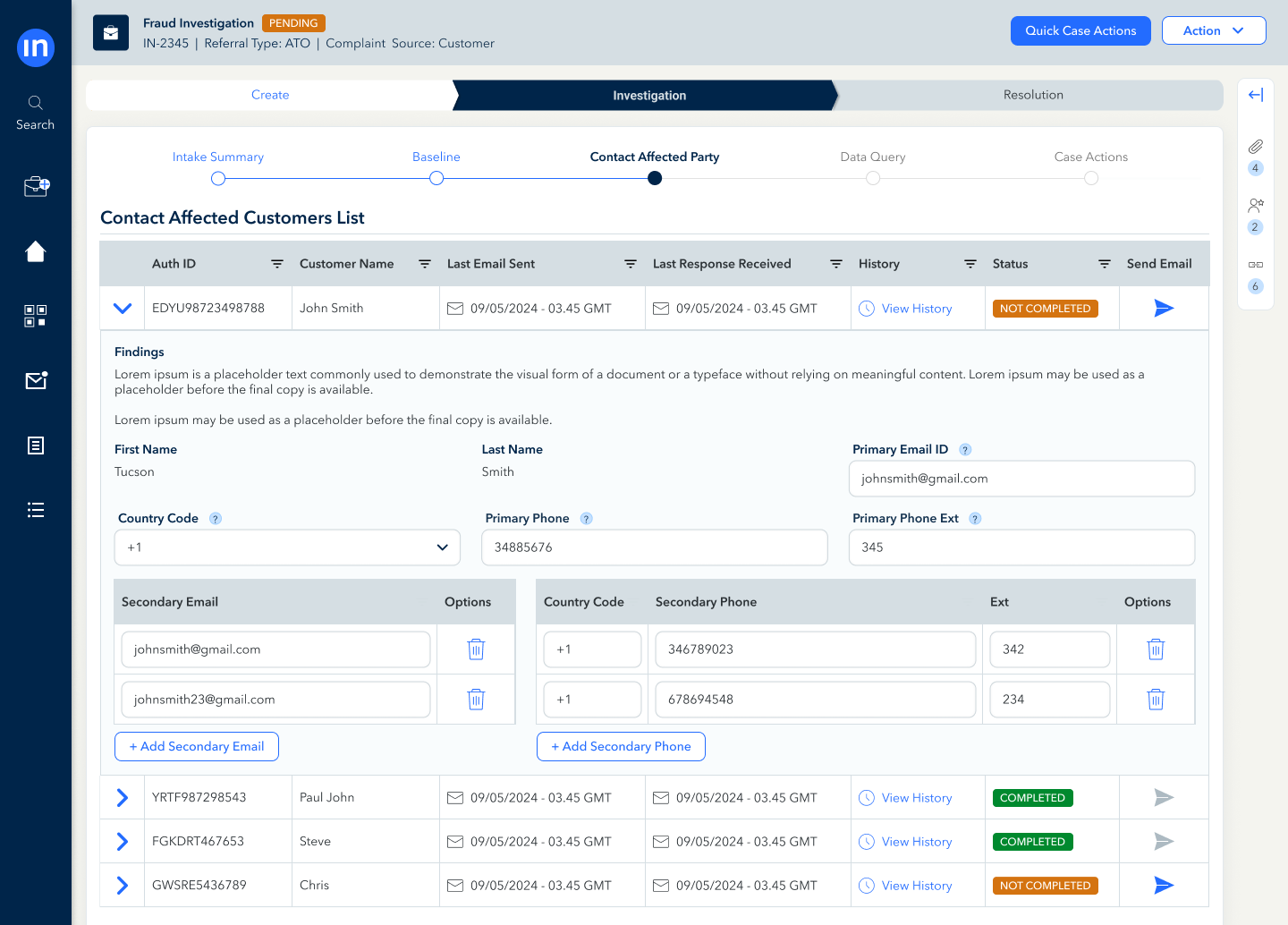Open the mail icon in left sidebar
This screenshot has height=925, width=1288.
point(36,381)
